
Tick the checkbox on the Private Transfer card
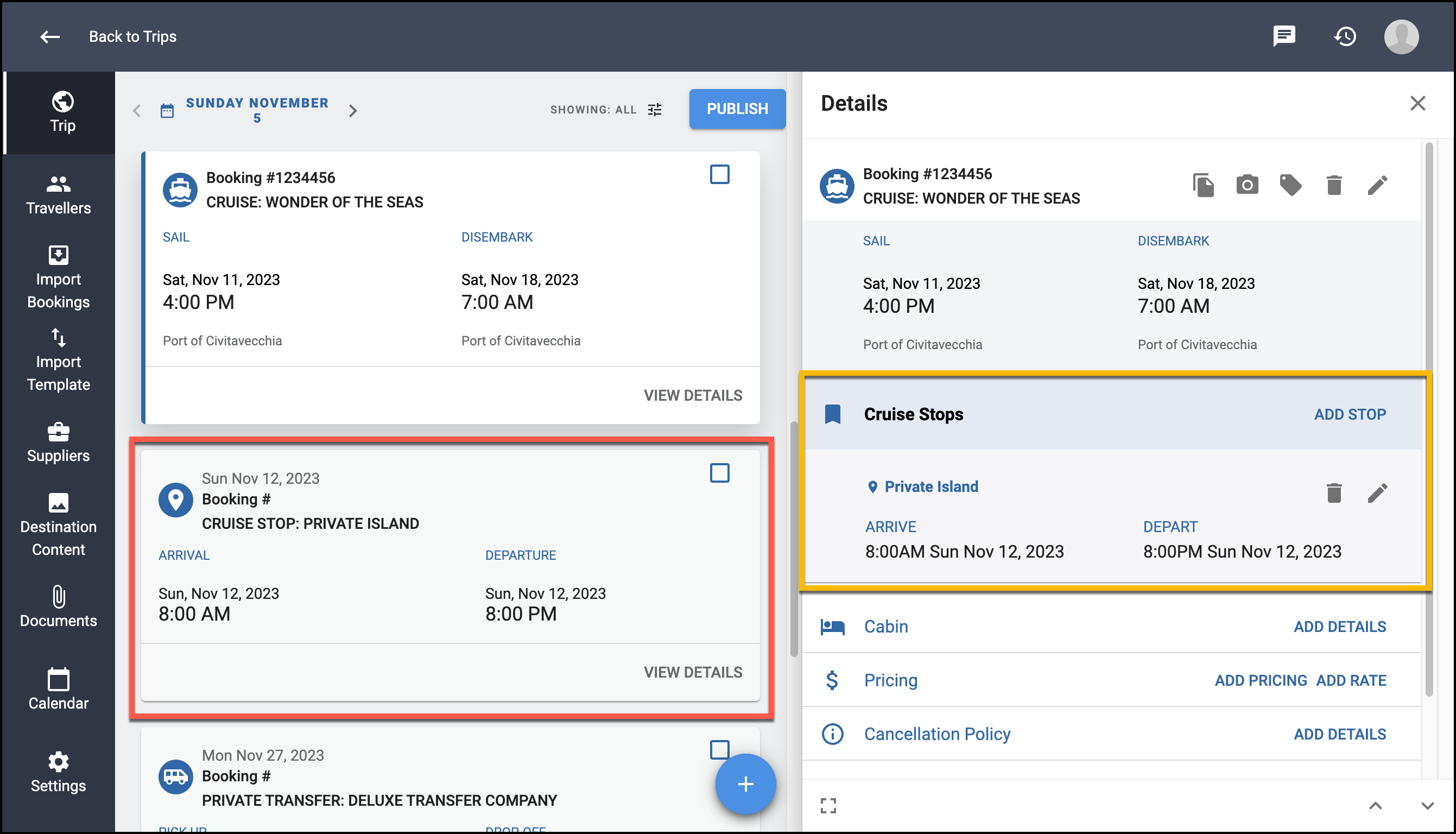pyautogui.click(x=719, y=749)
